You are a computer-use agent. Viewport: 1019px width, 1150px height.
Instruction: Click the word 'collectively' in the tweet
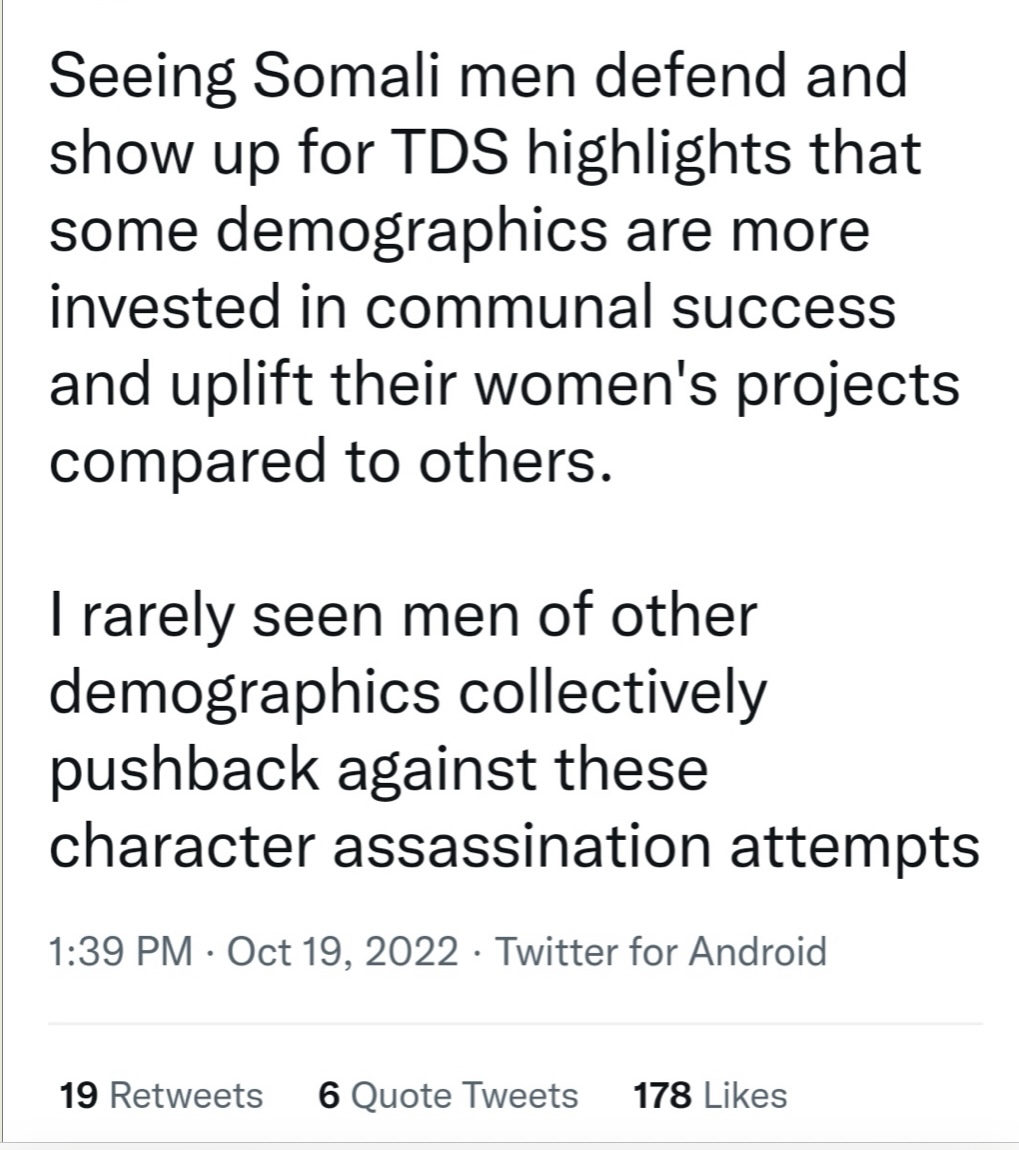[x=612, y=693]
